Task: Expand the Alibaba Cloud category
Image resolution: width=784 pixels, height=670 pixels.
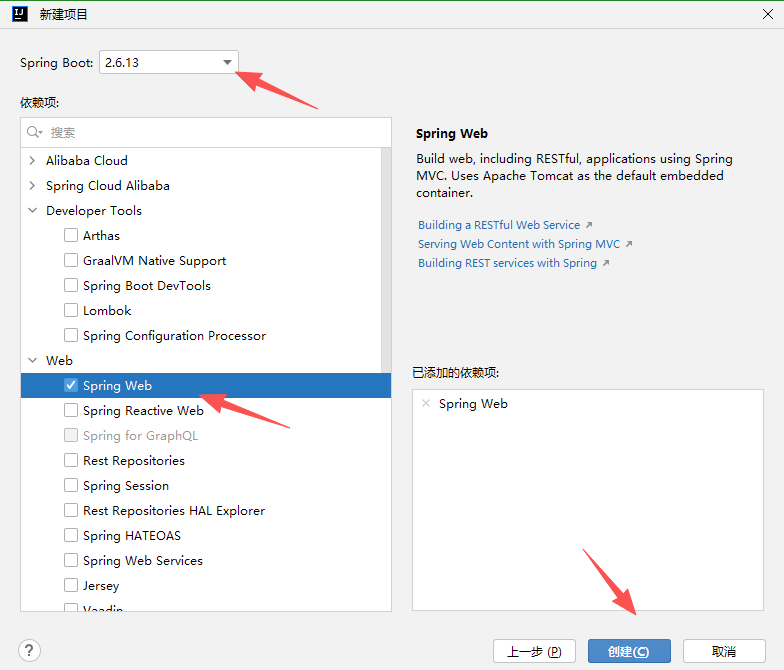Action: tap(33, 160)
